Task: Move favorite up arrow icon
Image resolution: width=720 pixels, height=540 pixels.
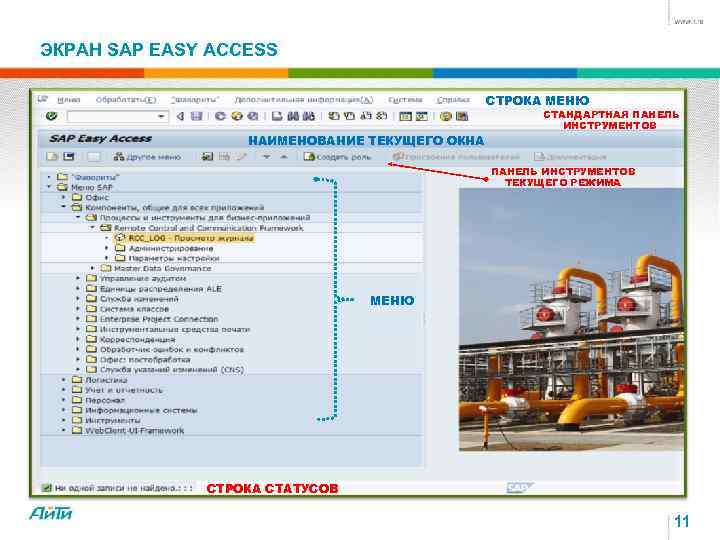Action: pyautogui.click(x=284, y=157)
